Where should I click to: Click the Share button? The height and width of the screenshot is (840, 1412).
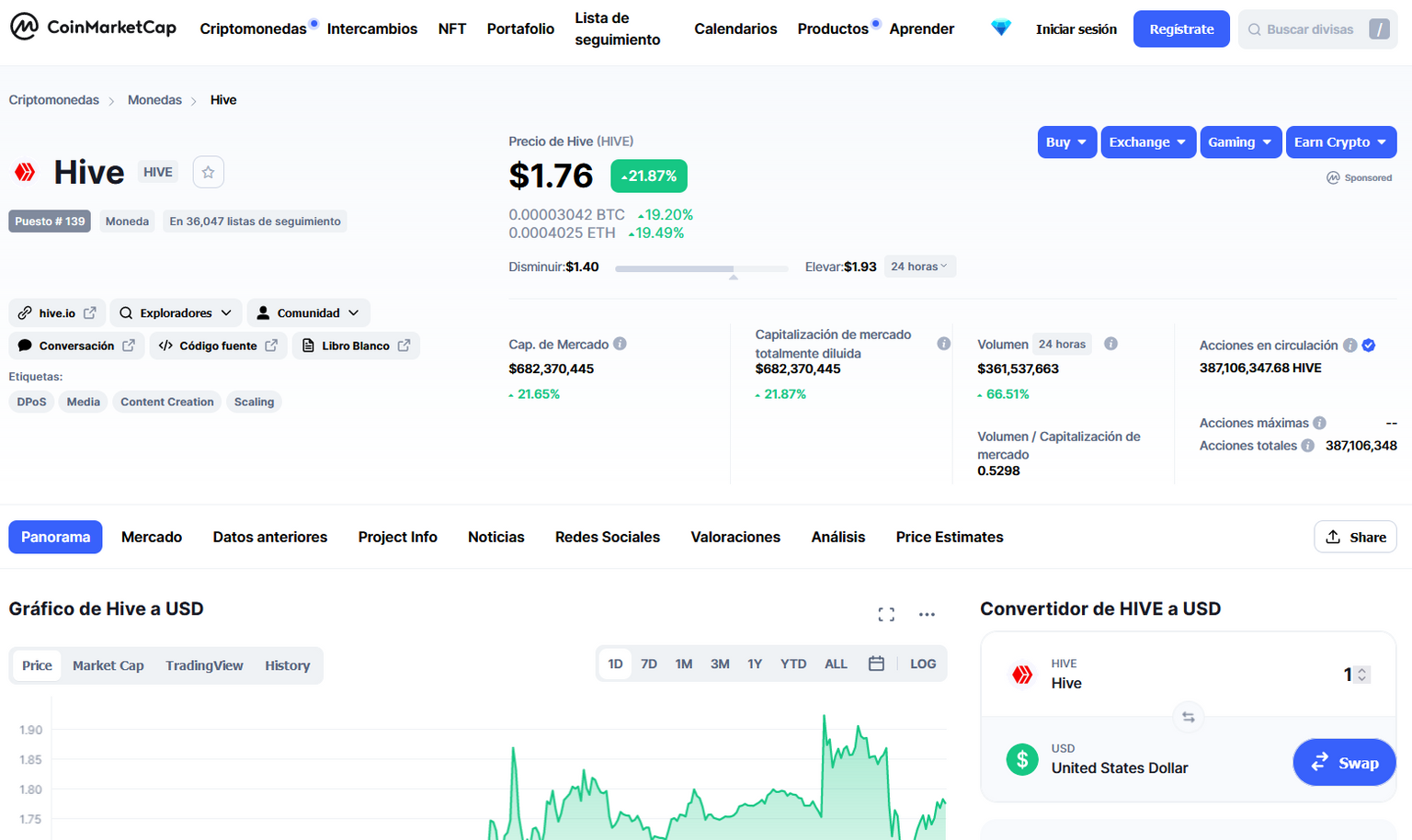tap(1356, 538)
